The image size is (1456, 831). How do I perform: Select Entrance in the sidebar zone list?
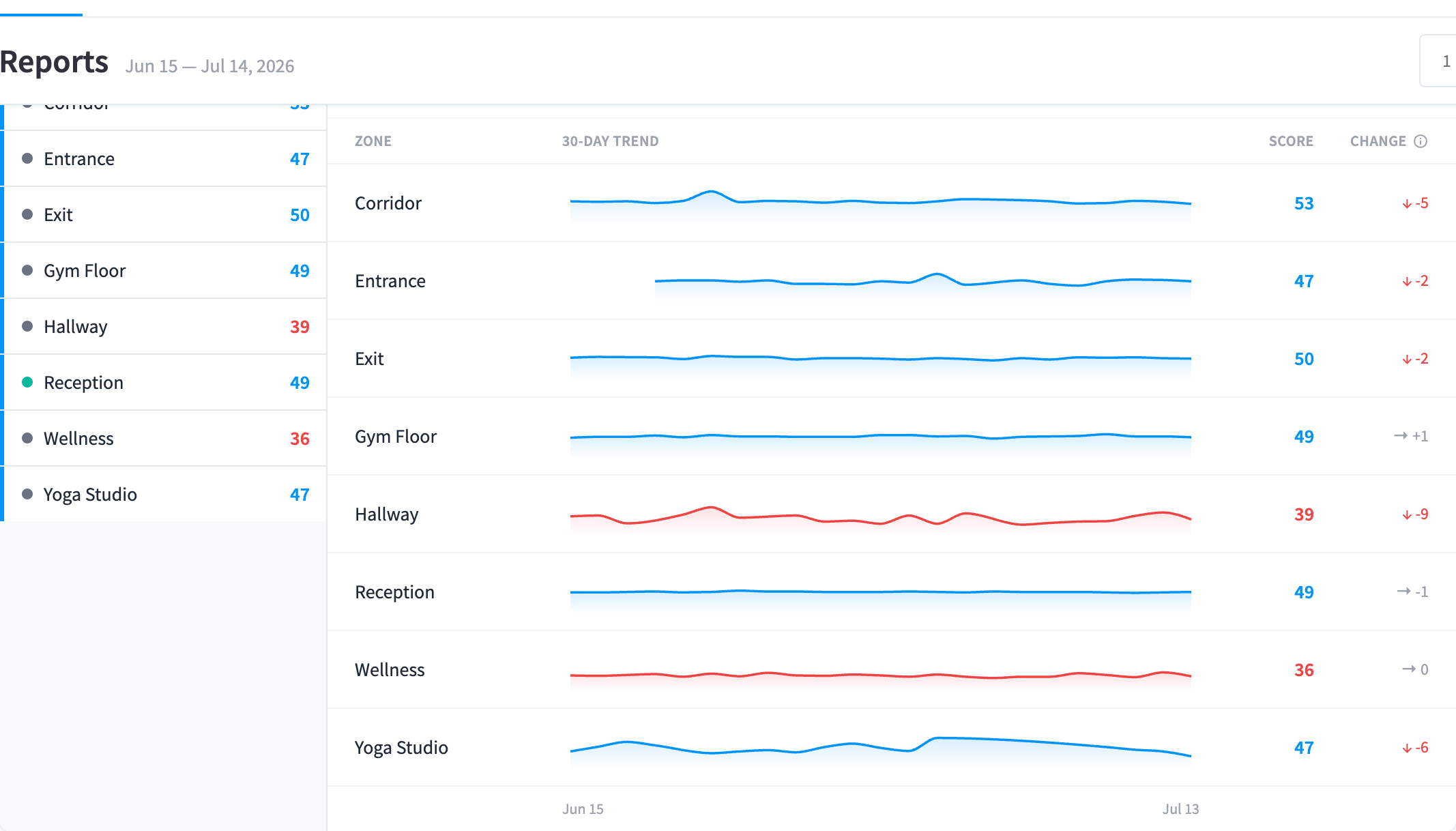pyautogui.click(x=164, y=159)
